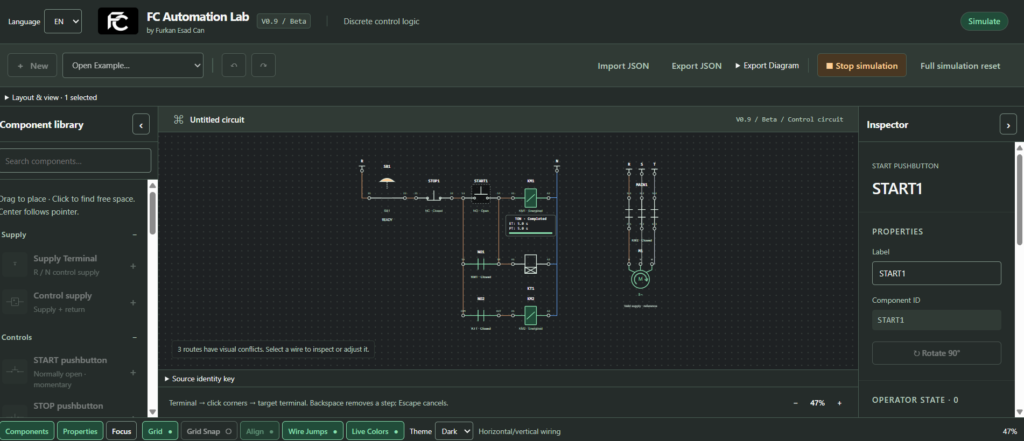Toggle Live Colors
This screenshot has height=441, width=1024.
tap(374, 431)
